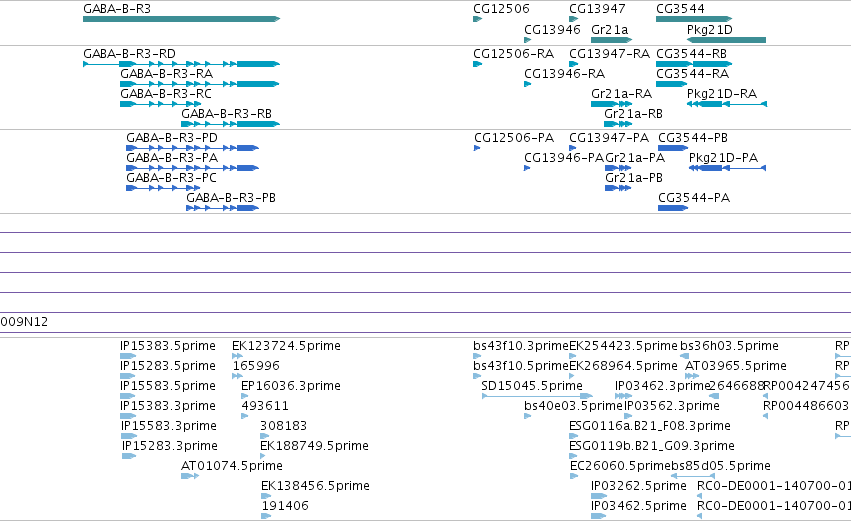Select the bs36h03.5prime EST label

[729, 346]
